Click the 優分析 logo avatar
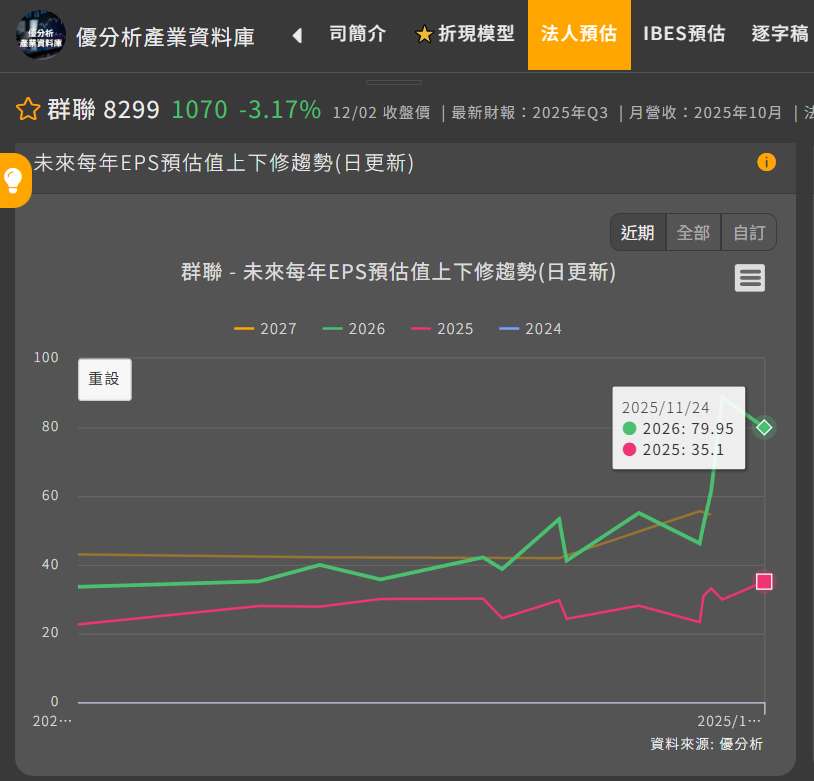Screen dimensions: 814x781 (x=41, y=35)
